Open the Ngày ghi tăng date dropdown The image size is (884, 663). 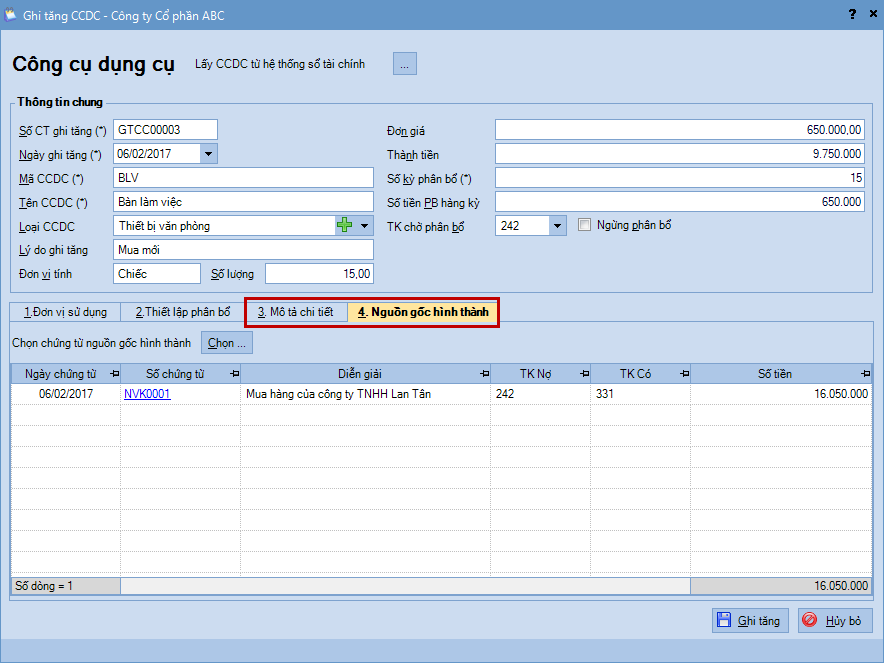click(x=208, y=154)
